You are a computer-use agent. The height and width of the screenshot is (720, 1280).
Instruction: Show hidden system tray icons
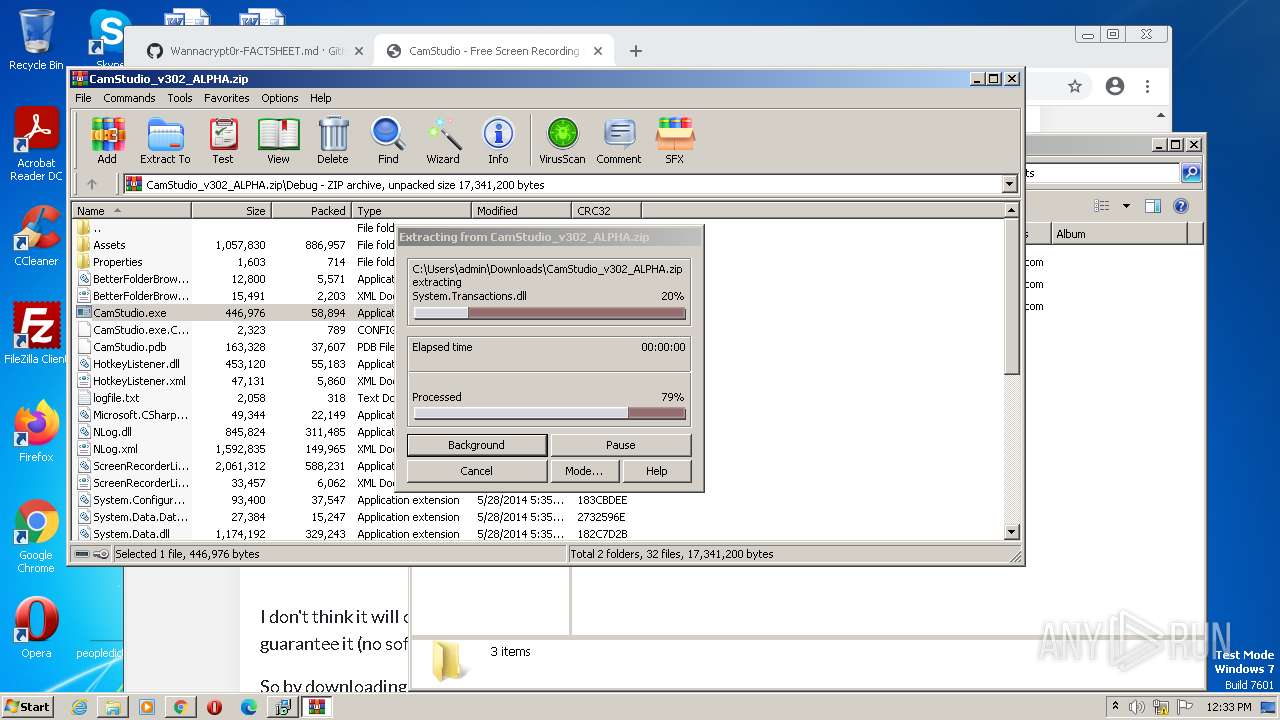1115,707
